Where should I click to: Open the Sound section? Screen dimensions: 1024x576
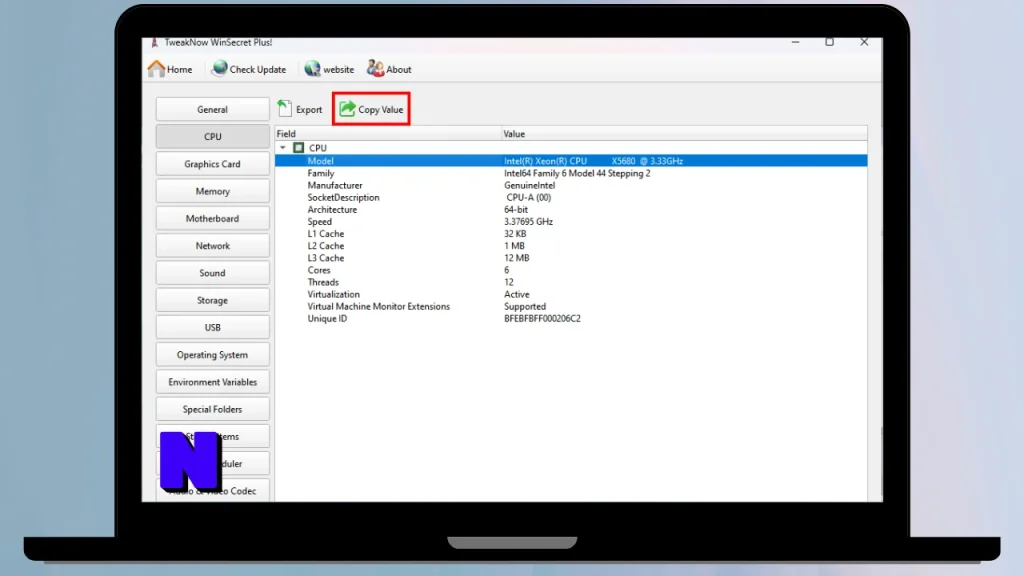(x=212, y=273)
